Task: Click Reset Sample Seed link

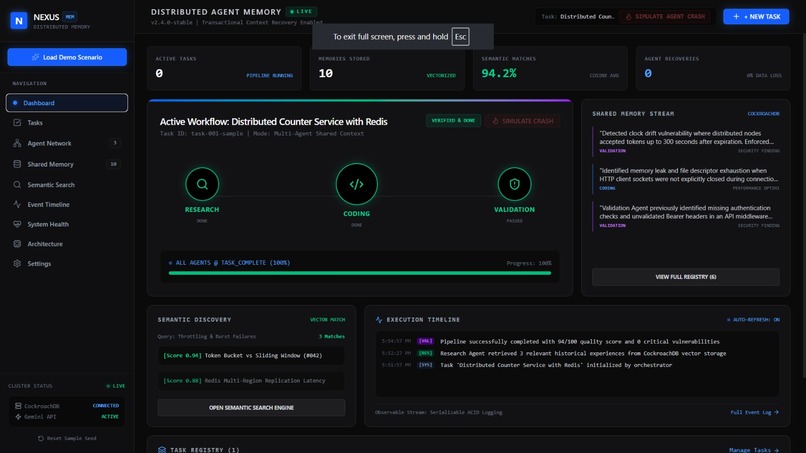Action: coord(67,439)
